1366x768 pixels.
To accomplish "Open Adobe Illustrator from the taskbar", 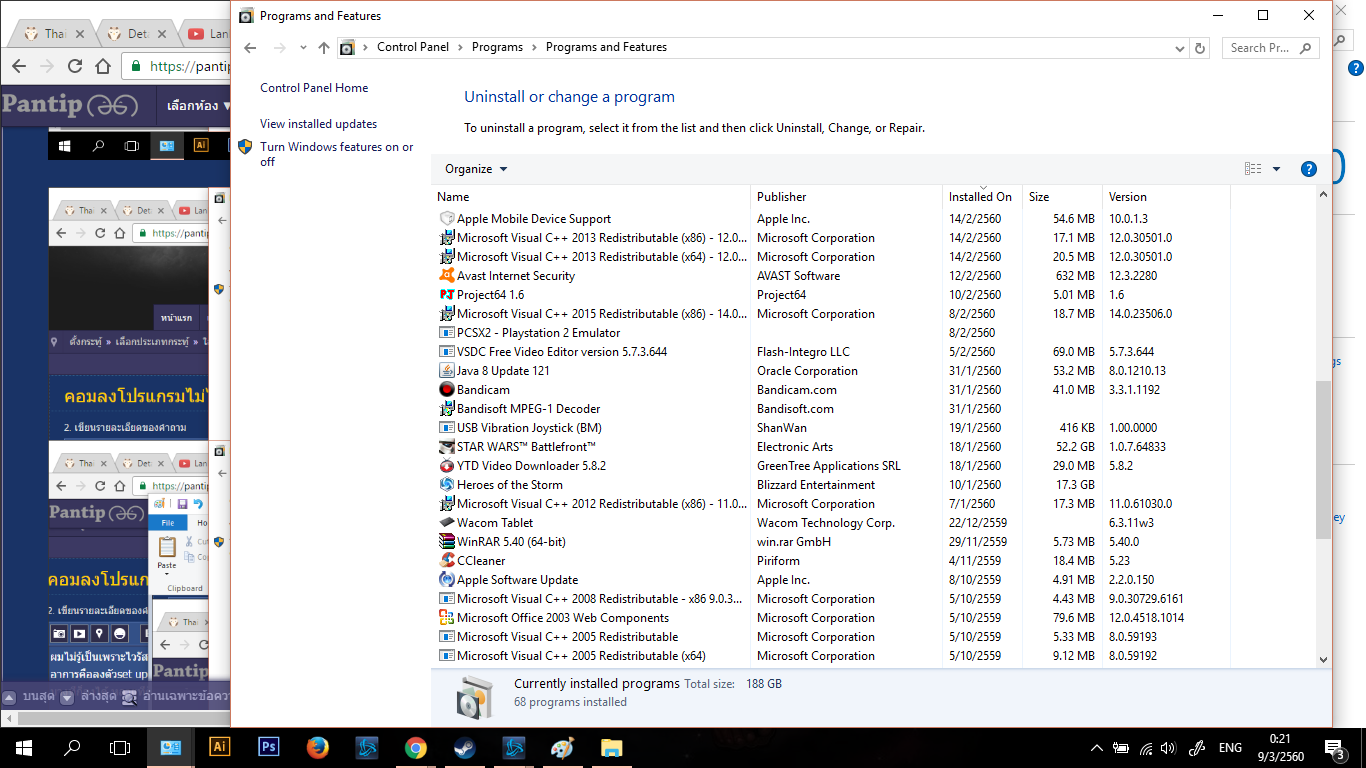I will [220, 747].
